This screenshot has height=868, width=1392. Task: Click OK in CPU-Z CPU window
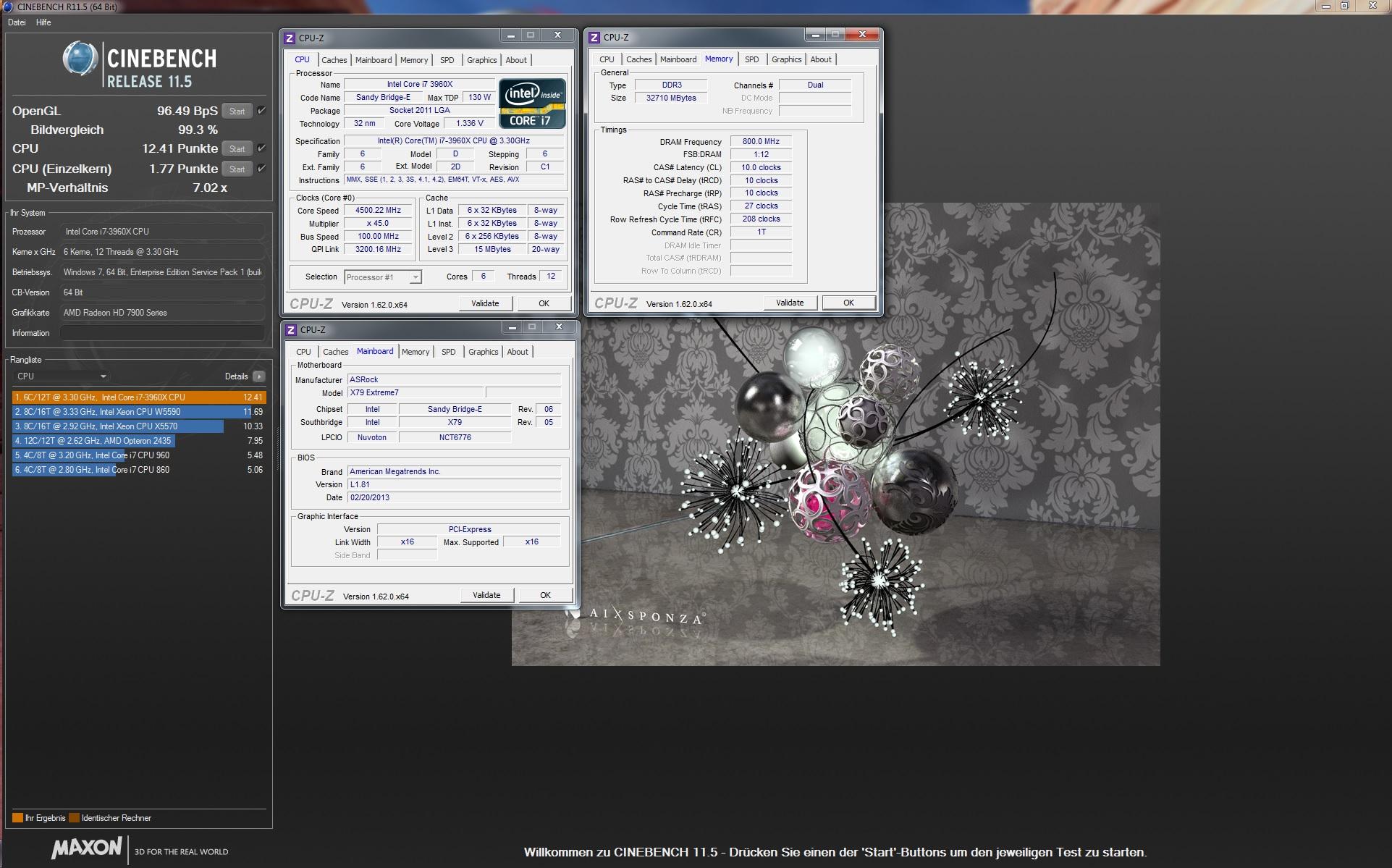coord(544,303)
